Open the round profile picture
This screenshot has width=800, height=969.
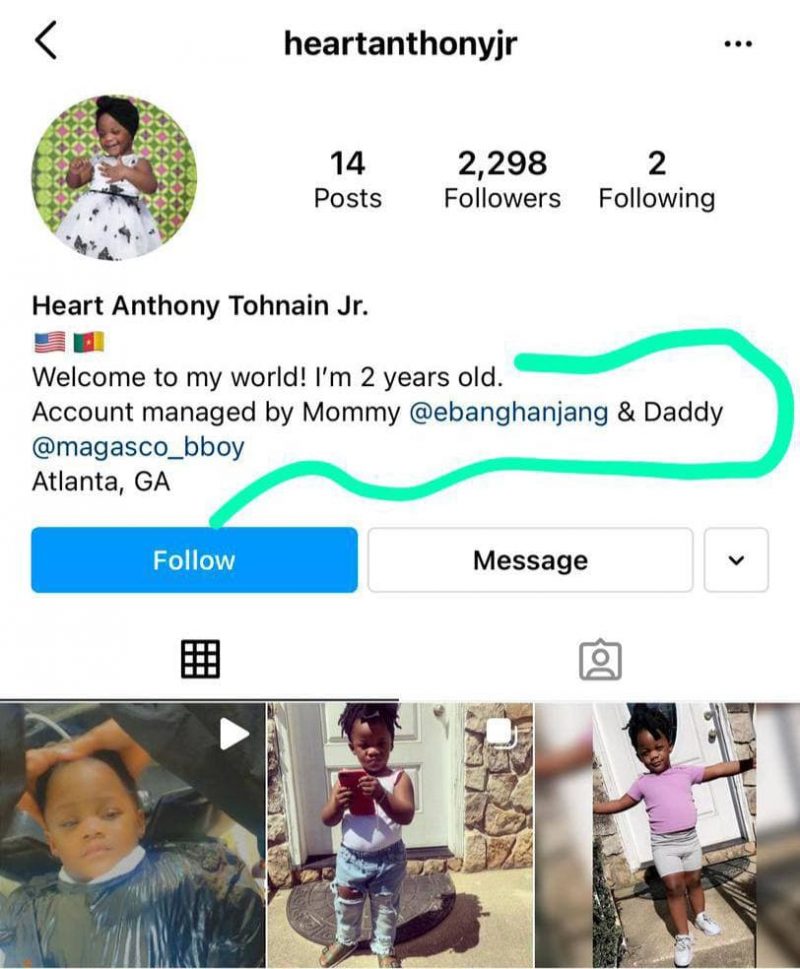click(114, 178)
